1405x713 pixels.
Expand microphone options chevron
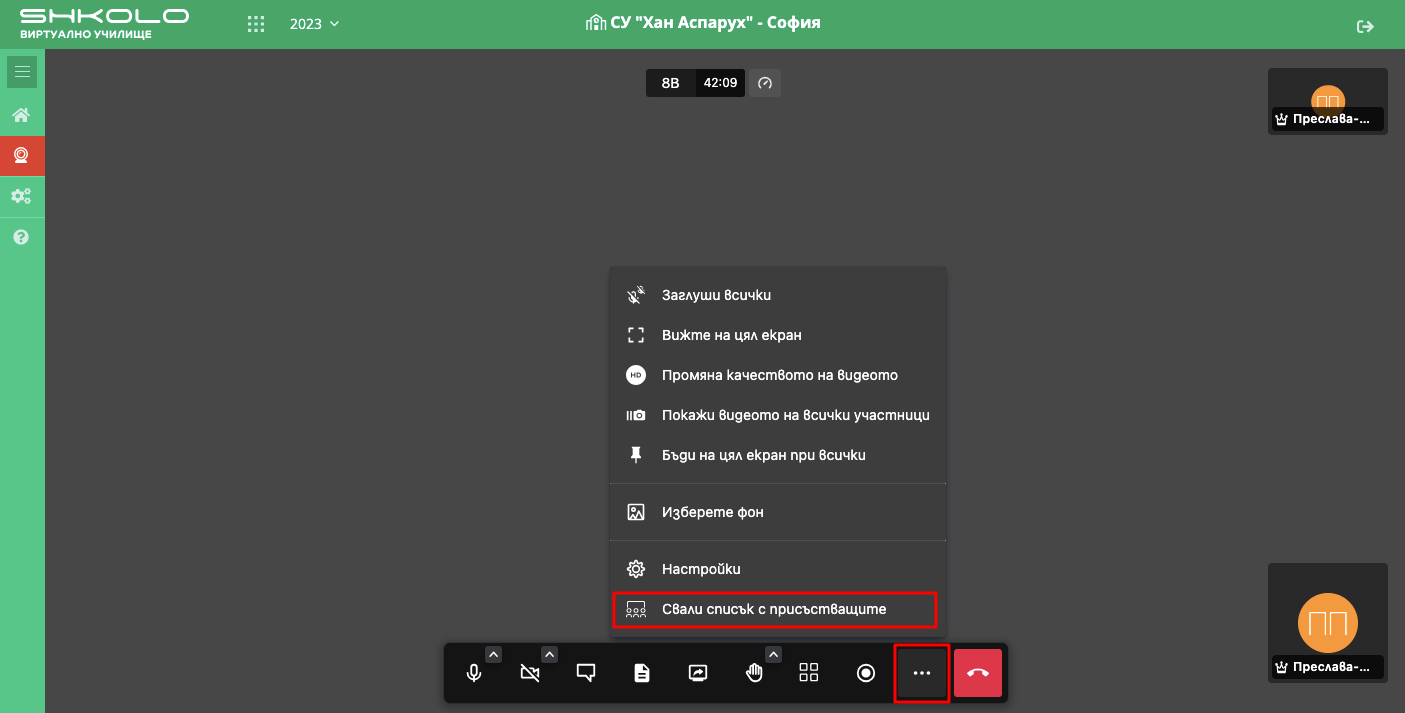pos(493,654)
